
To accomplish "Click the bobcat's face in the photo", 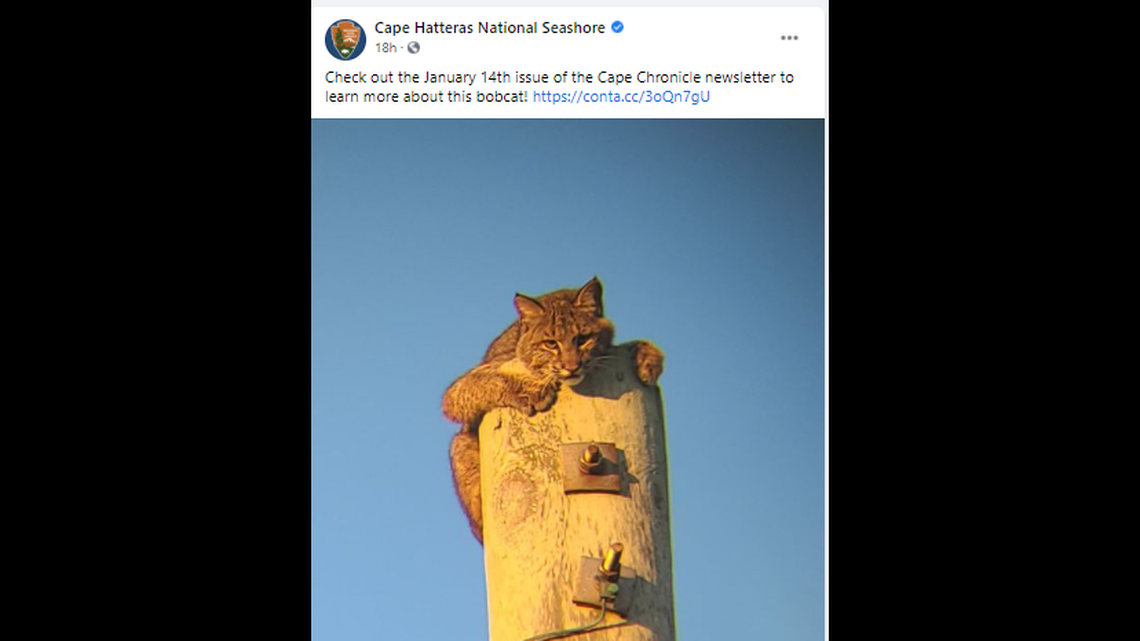I will pos(556,352).
